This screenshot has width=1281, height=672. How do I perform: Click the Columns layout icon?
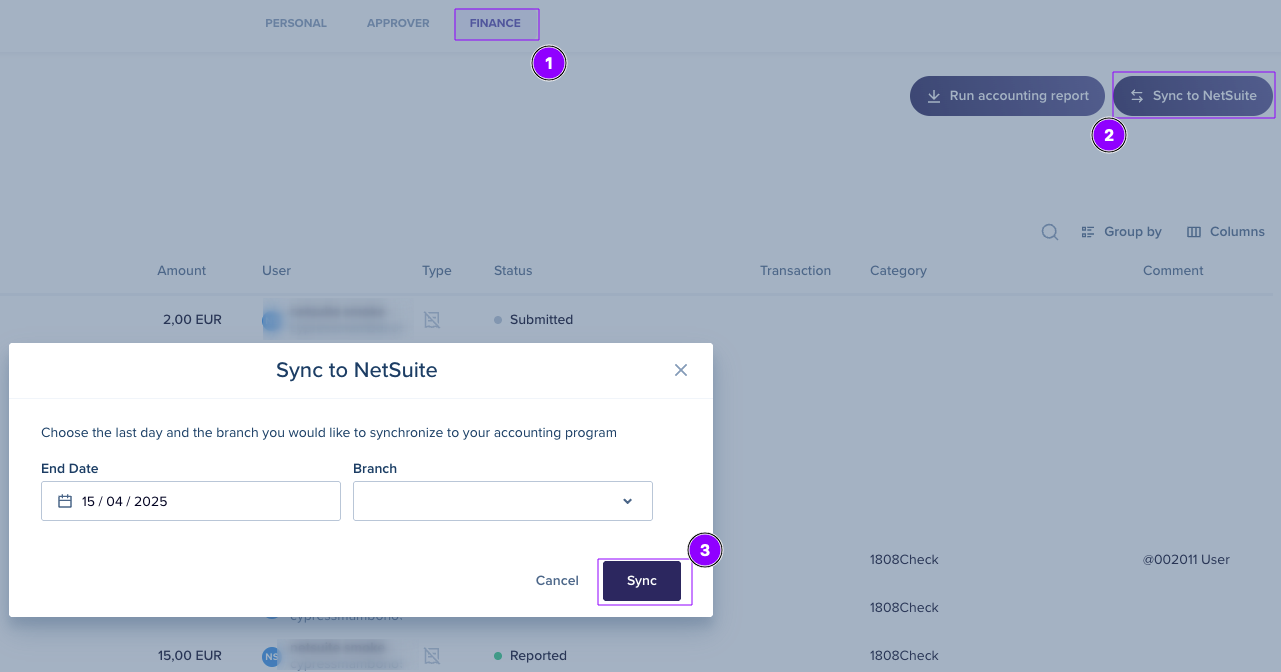(x=1194, y=232)
